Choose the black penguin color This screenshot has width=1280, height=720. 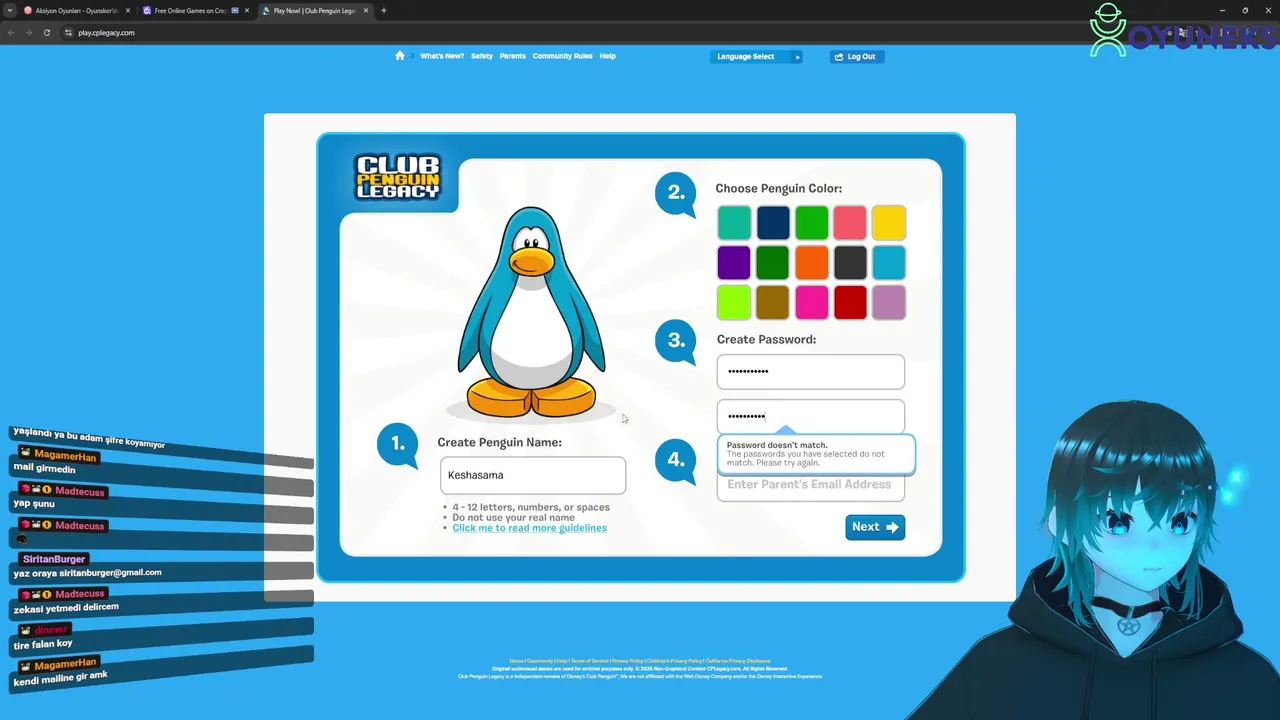click(850, 263)
